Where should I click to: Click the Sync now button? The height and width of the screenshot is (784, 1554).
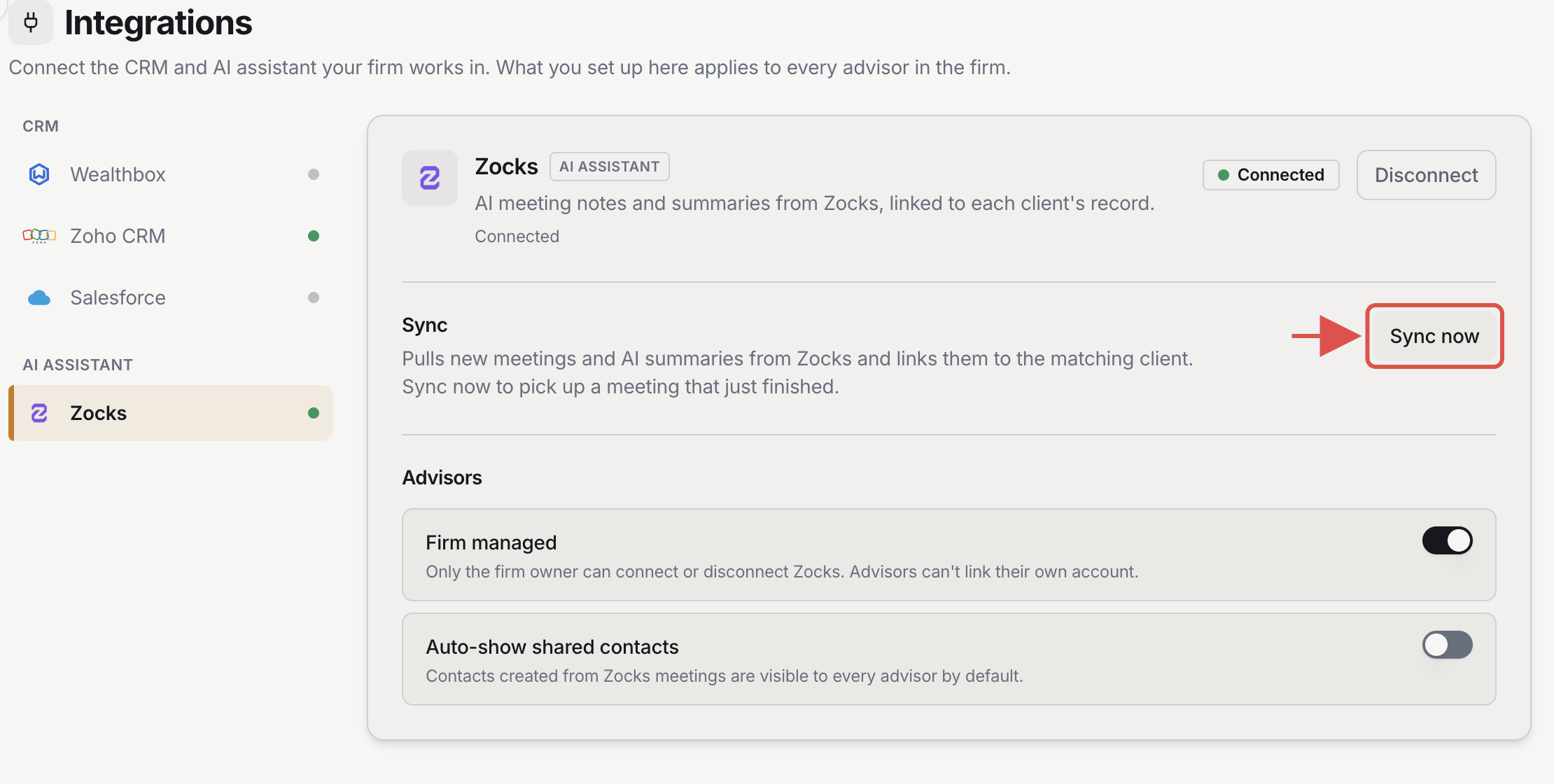point(1434,336)
